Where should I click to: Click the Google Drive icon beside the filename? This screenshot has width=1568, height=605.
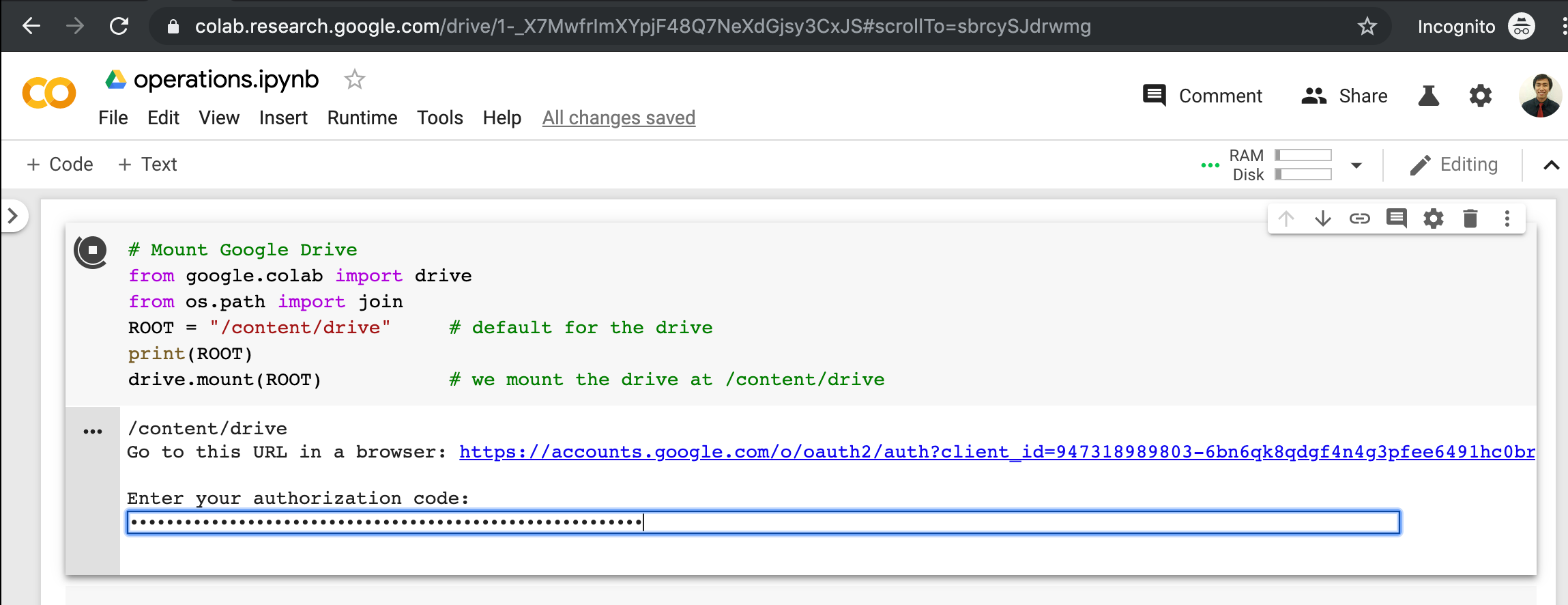click(x=116, y=79)
